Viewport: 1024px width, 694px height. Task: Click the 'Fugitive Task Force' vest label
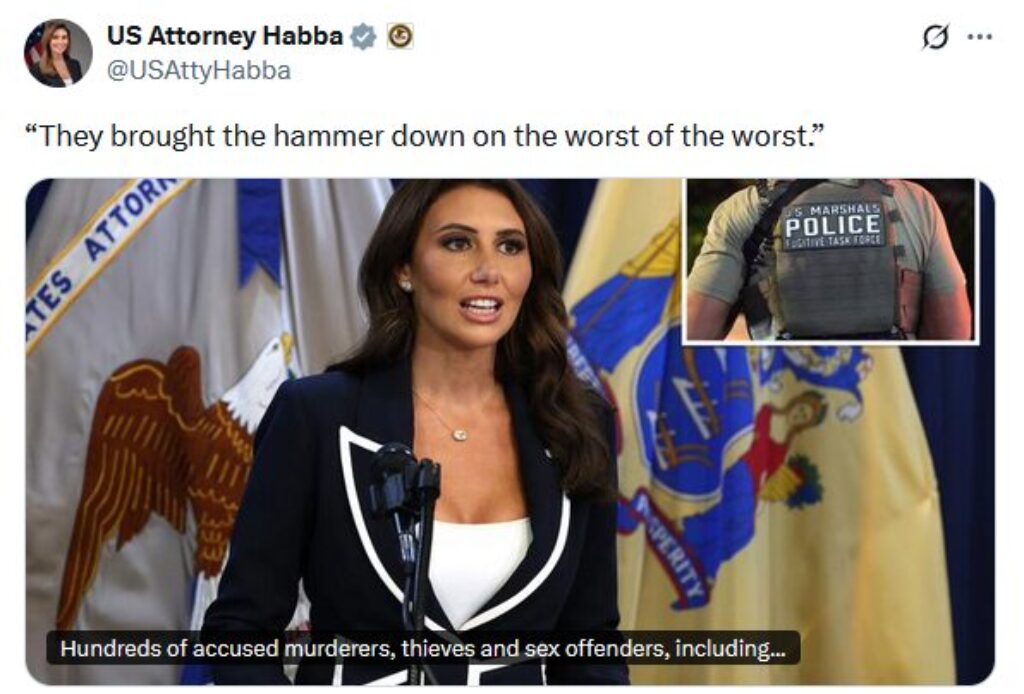(x=833, y=242)
